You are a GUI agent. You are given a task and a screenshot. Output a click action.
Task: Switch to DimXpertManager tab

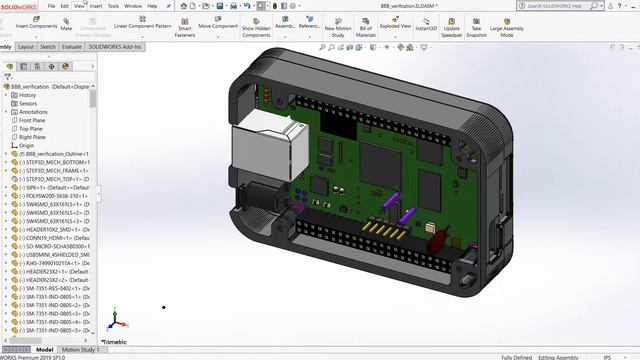click(51, 66)
